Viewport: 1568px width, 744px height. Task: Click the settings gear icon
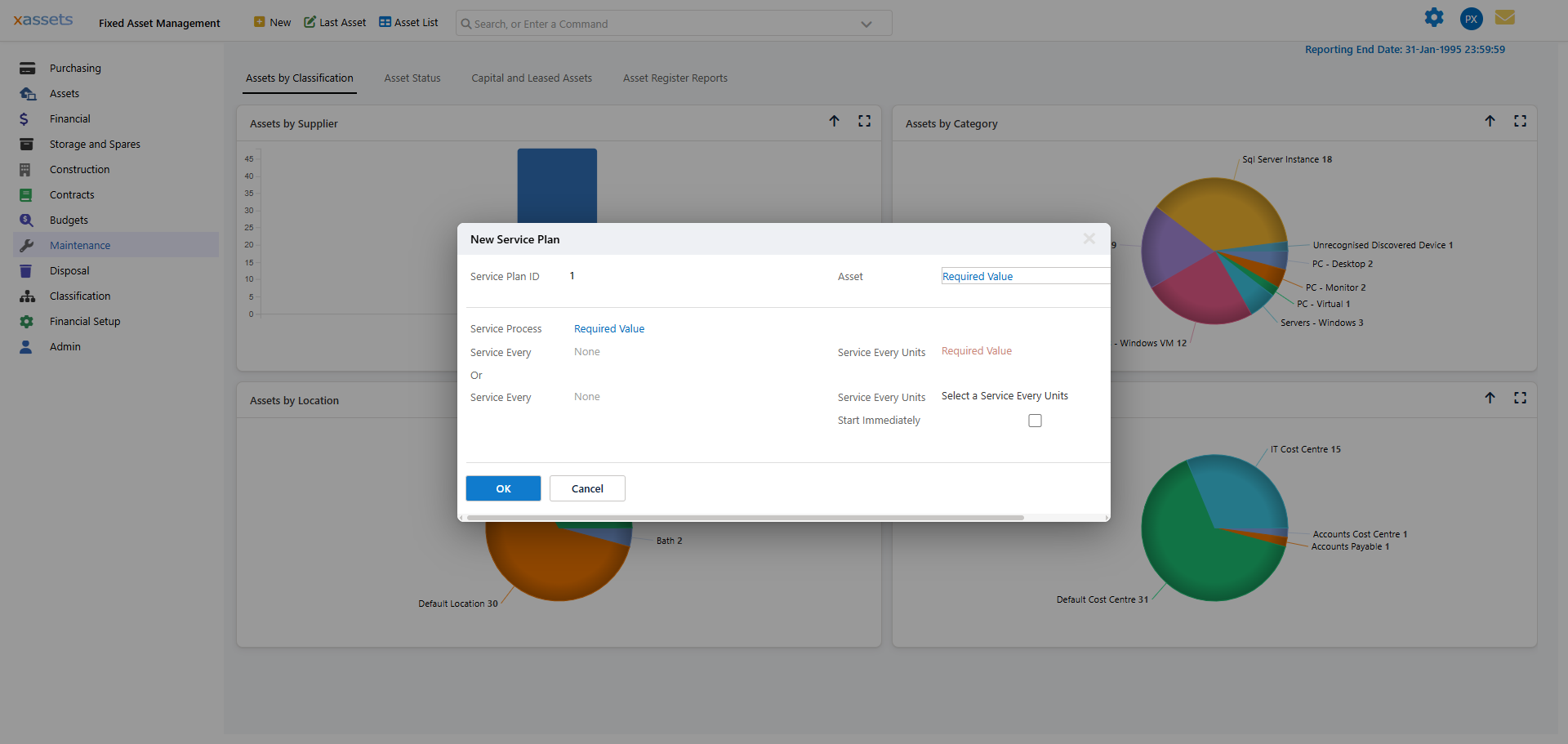tap(1433, 18)
